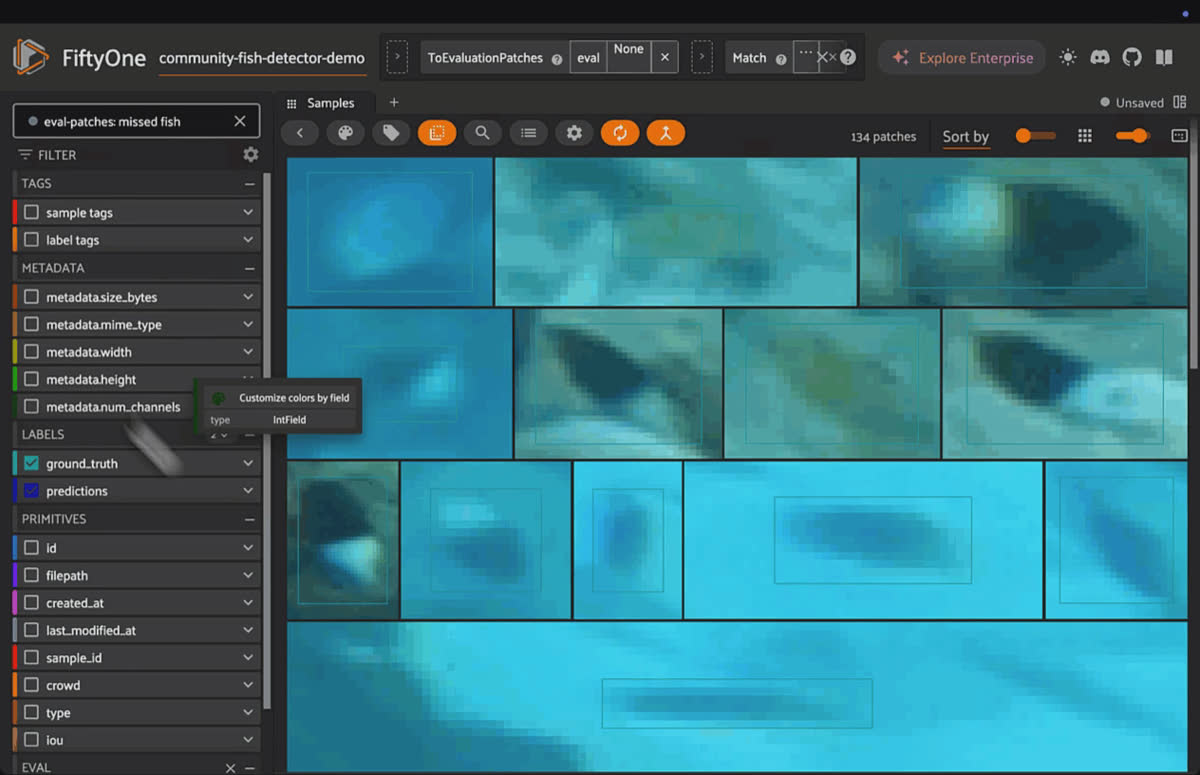Click Explore Enterprise button
Screen dimensions: 1200x775
tap(962, 58)
